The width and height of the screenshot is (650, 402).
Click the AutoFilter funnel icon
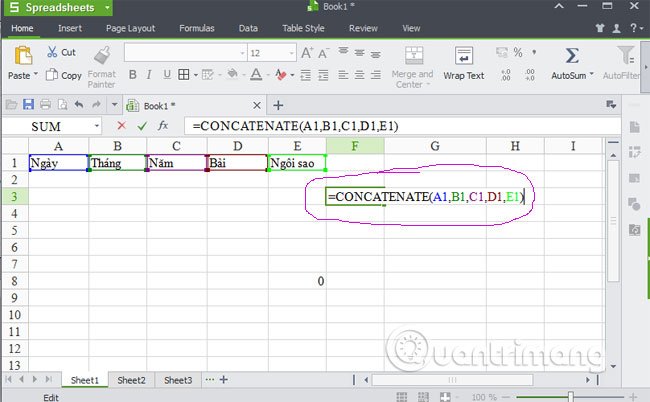626,55
